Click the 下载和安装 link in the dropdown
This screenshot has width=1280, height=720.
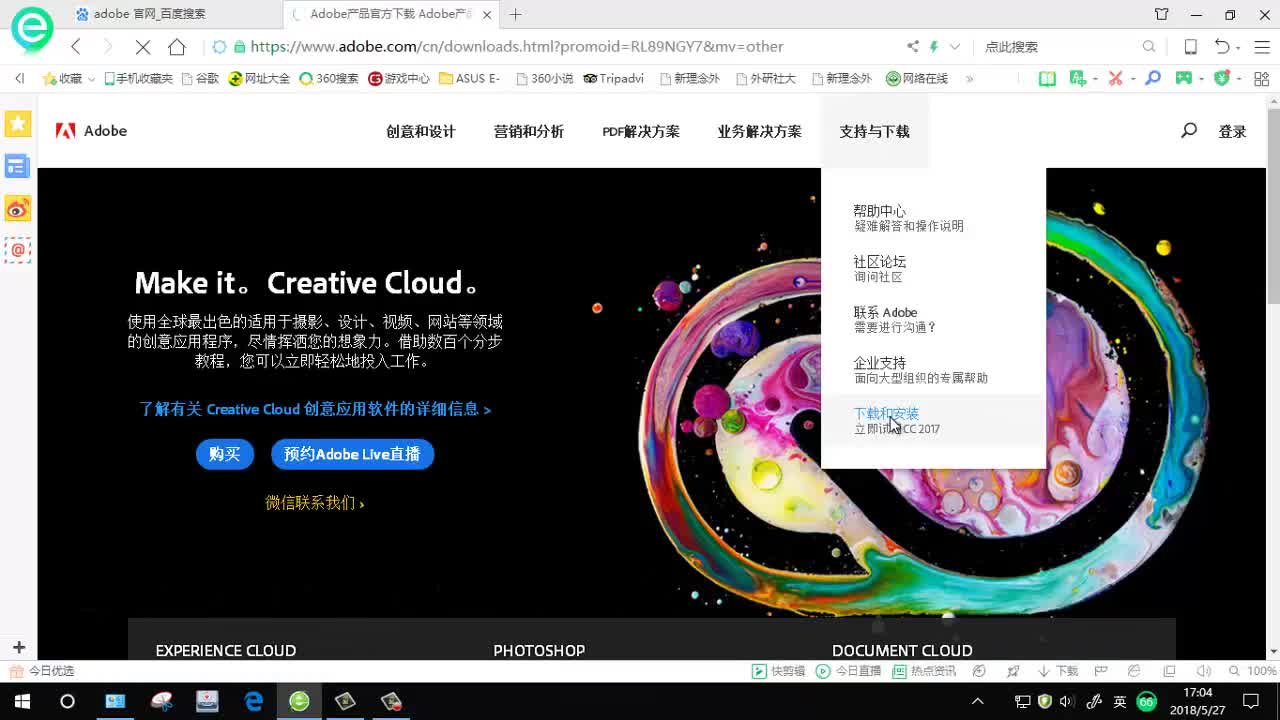(x=884, y=413)
